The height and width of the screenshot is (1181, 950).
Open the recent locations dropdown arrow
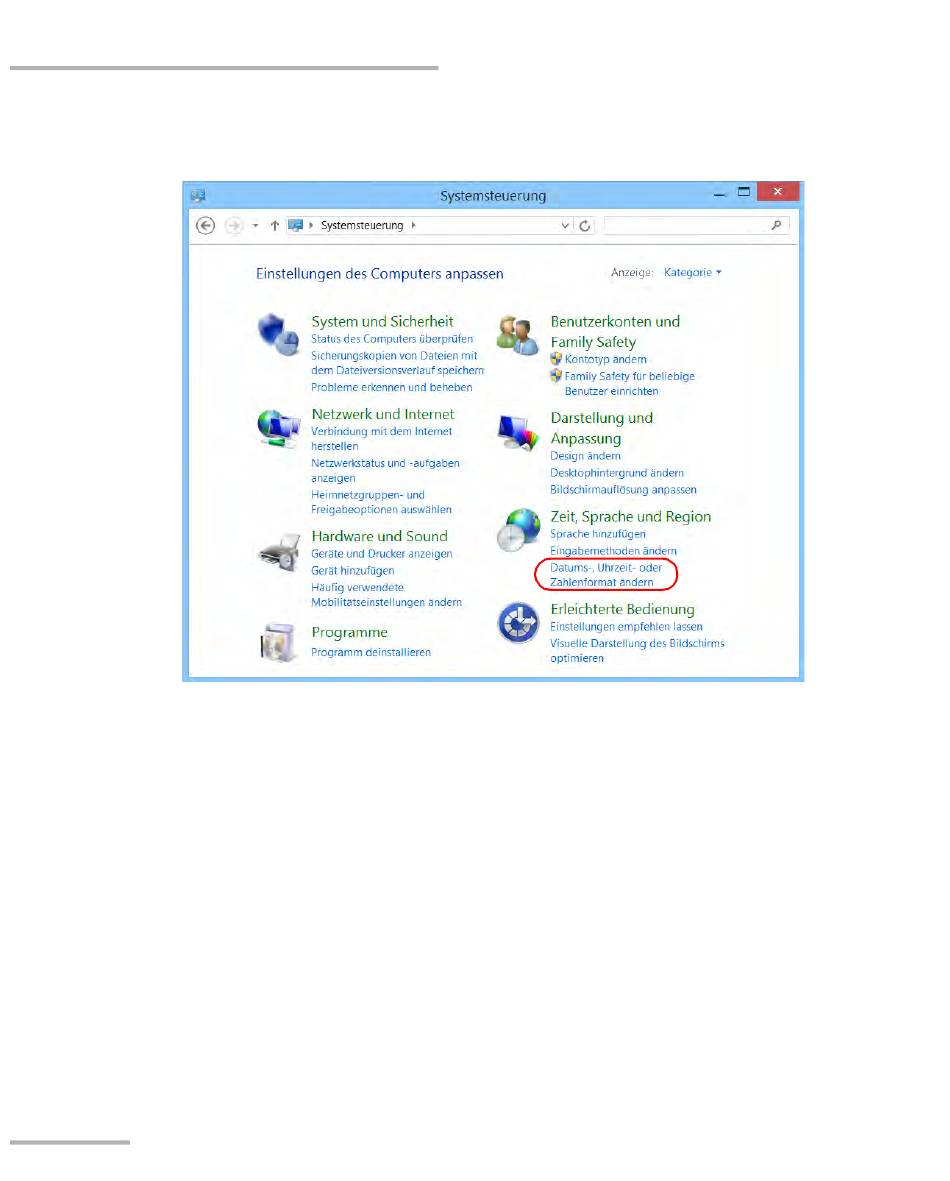click(255, 225)
